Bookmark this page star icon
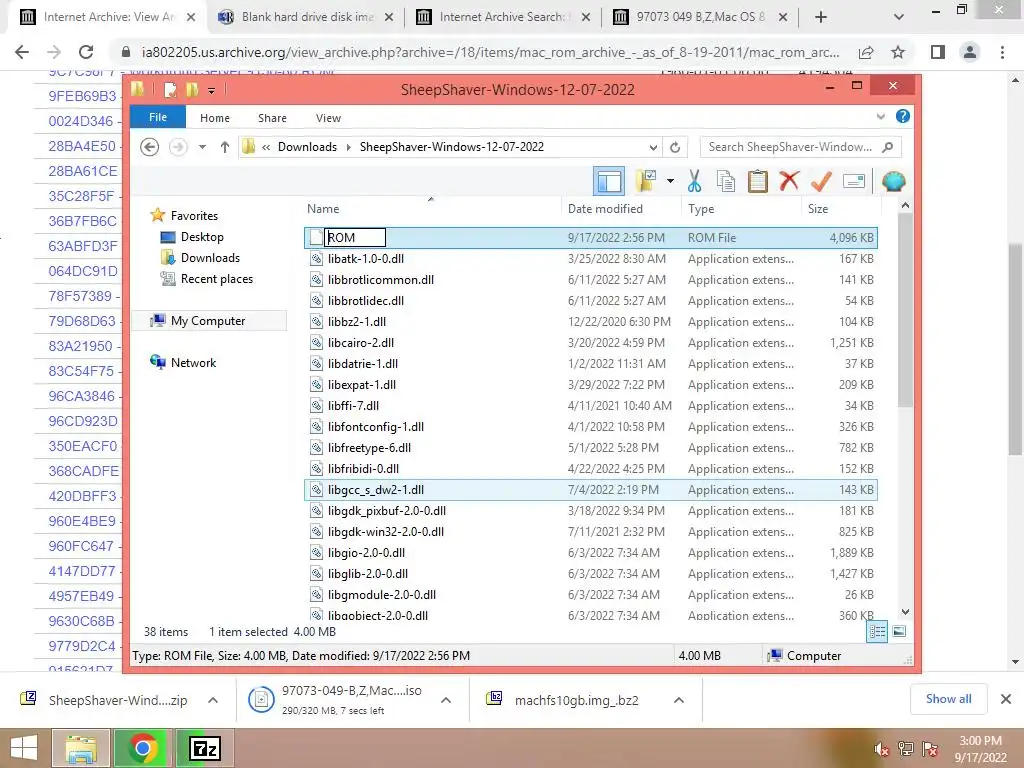 tap(899, 52)
